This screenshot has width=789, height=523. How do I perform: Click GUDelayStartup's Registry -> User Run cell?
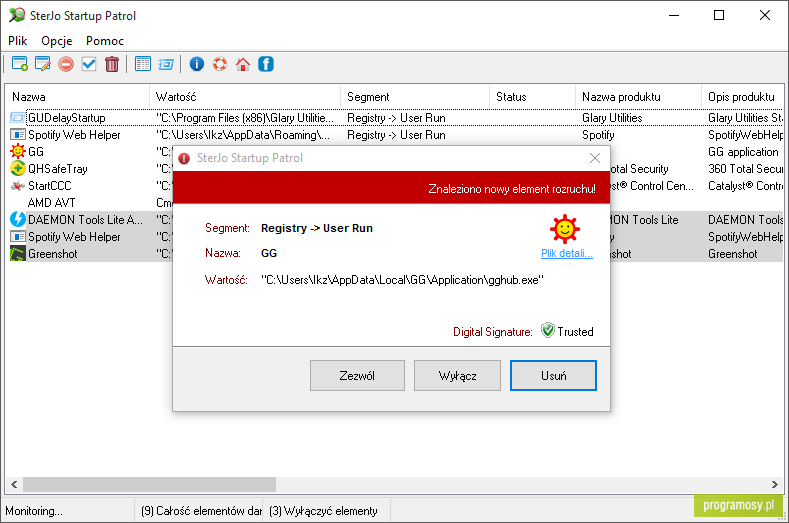[397, 118]
